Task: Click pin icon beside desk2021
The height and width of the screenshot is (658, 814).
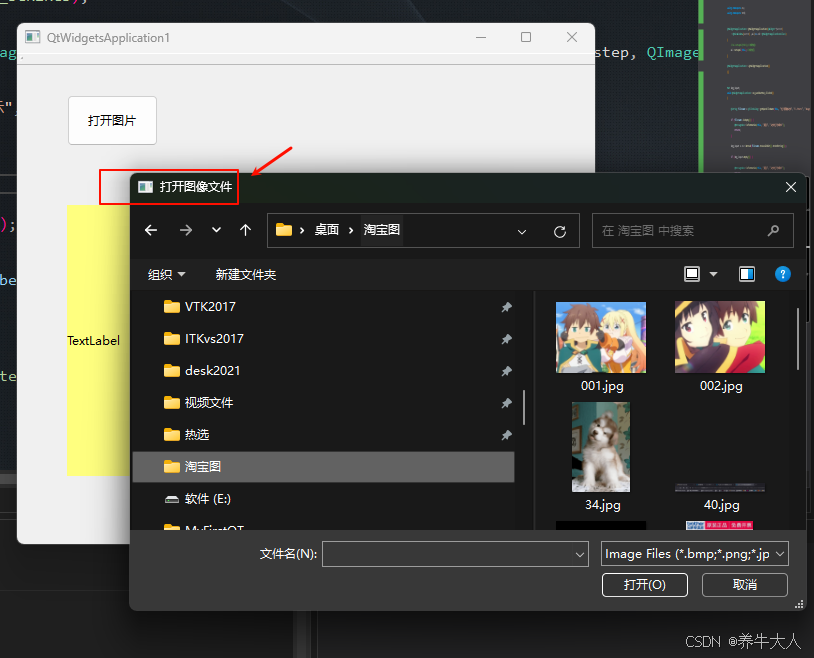Action: pyautogui.click(x=507, y=371)
